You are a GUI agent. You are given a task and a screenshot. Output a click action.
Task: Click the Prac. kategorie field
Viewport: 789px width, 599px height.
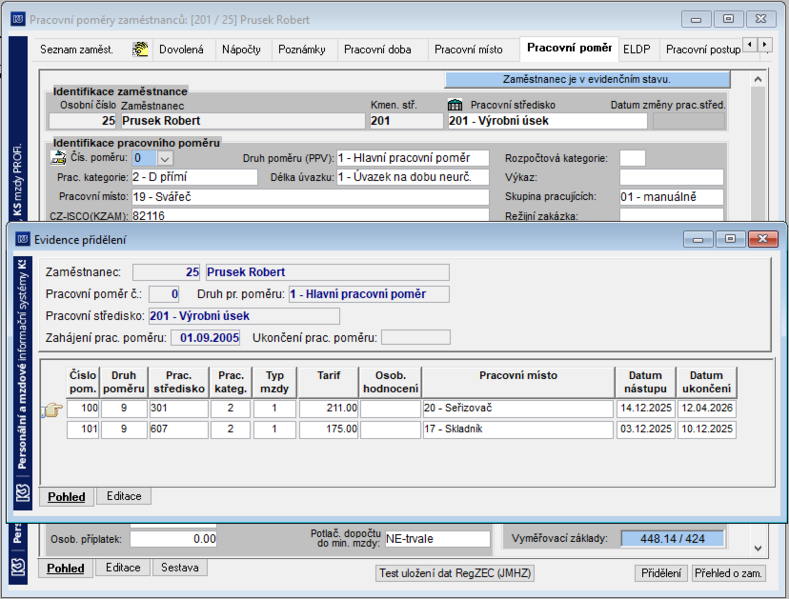pyautogui.click(x=194, y=177)
